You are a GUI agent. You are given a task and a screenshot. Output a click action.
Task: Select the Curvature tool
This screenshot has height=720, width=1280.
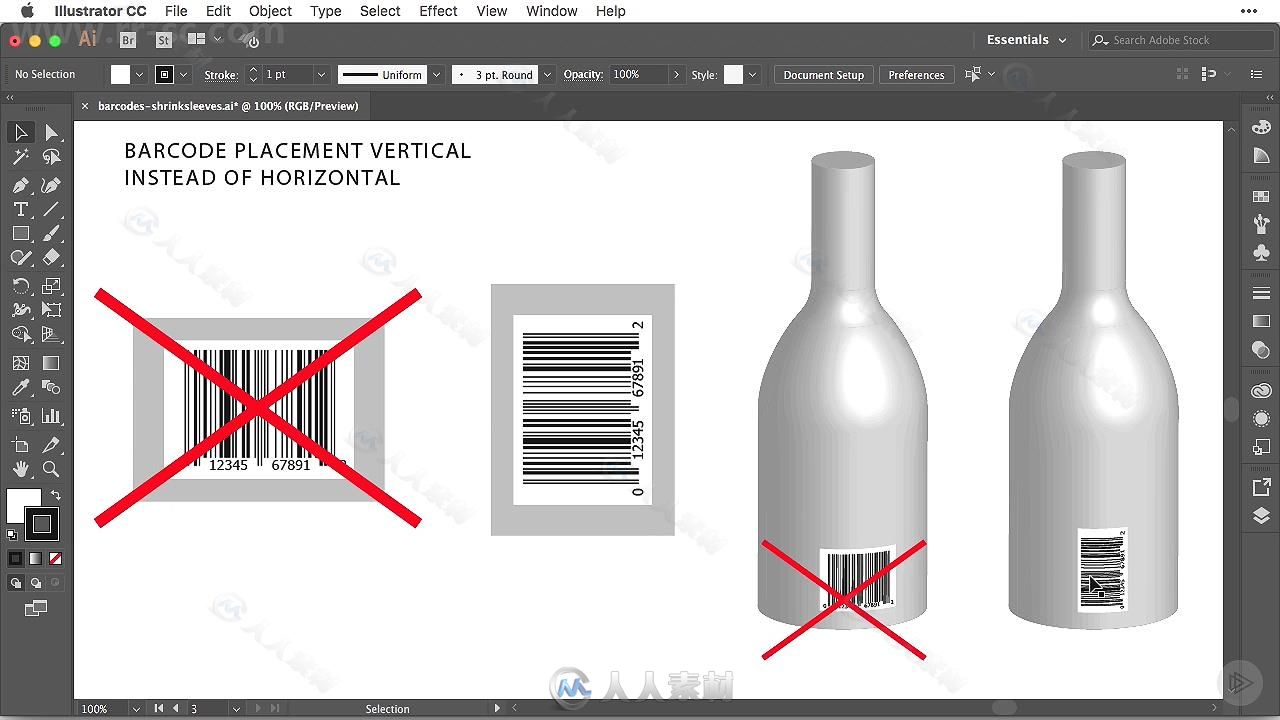tap(51, 185)
